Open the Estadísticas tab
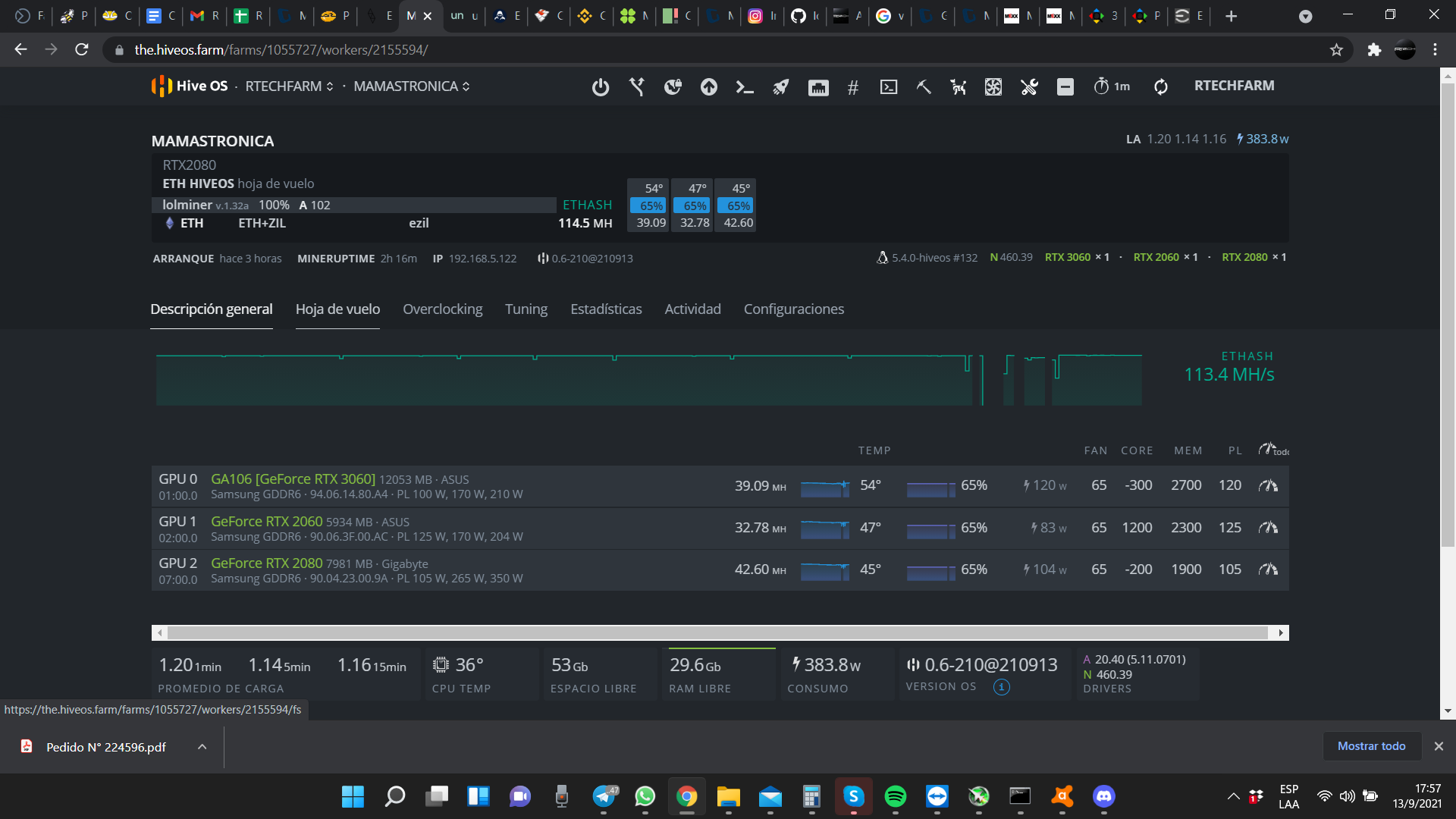Screen dimensions: 1456x819 tap(606, 309)
